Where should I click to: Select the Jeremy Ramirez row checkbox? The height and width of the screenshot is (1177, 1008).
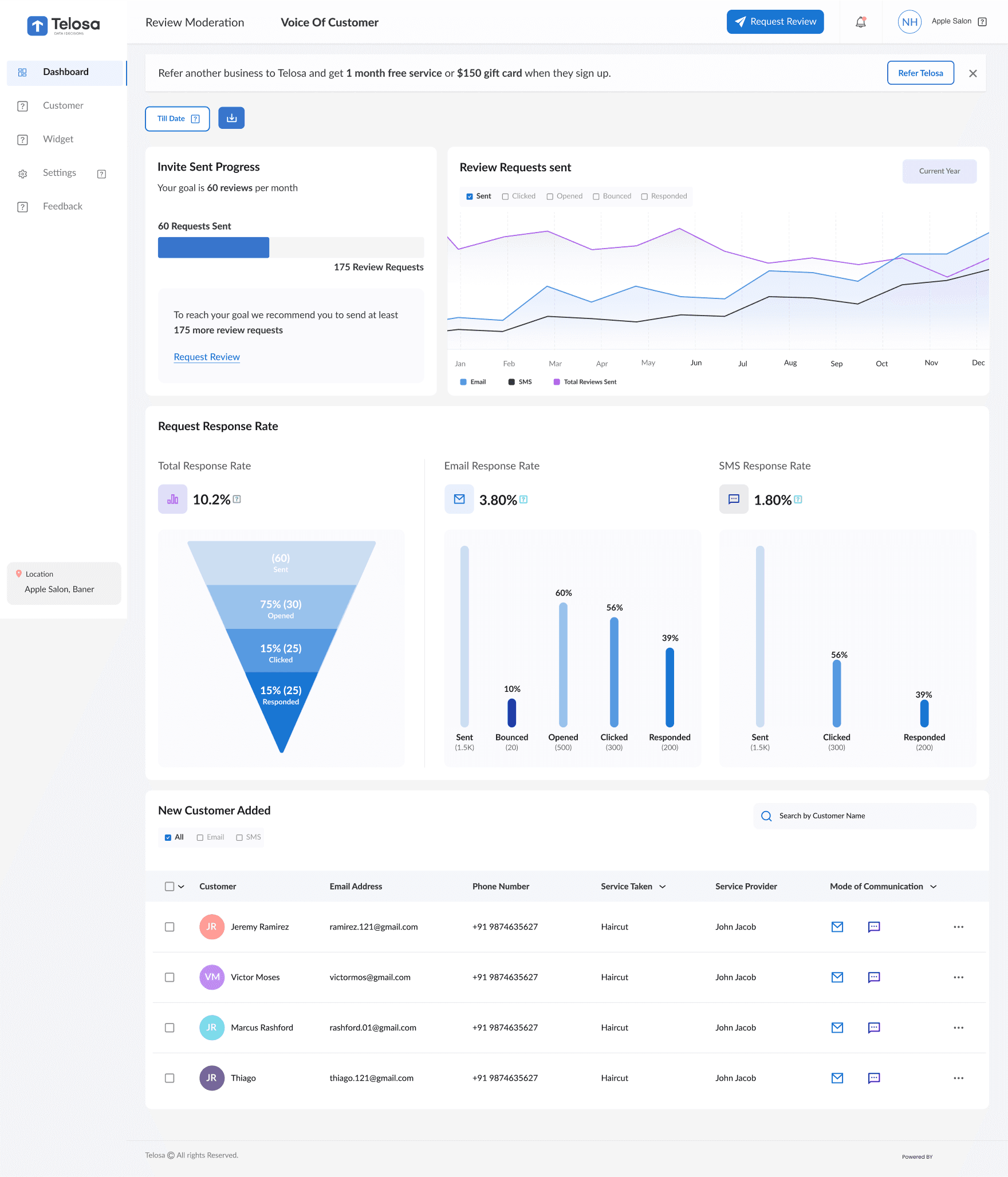click(170, 927)
